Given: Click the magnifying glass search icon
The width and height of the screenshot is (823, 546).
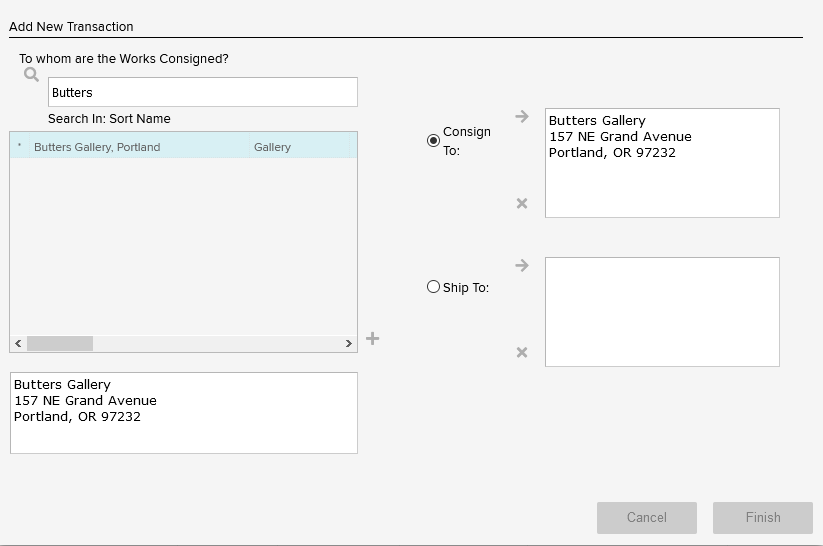Looking at the screenshot, I should [x=31, y=75].
